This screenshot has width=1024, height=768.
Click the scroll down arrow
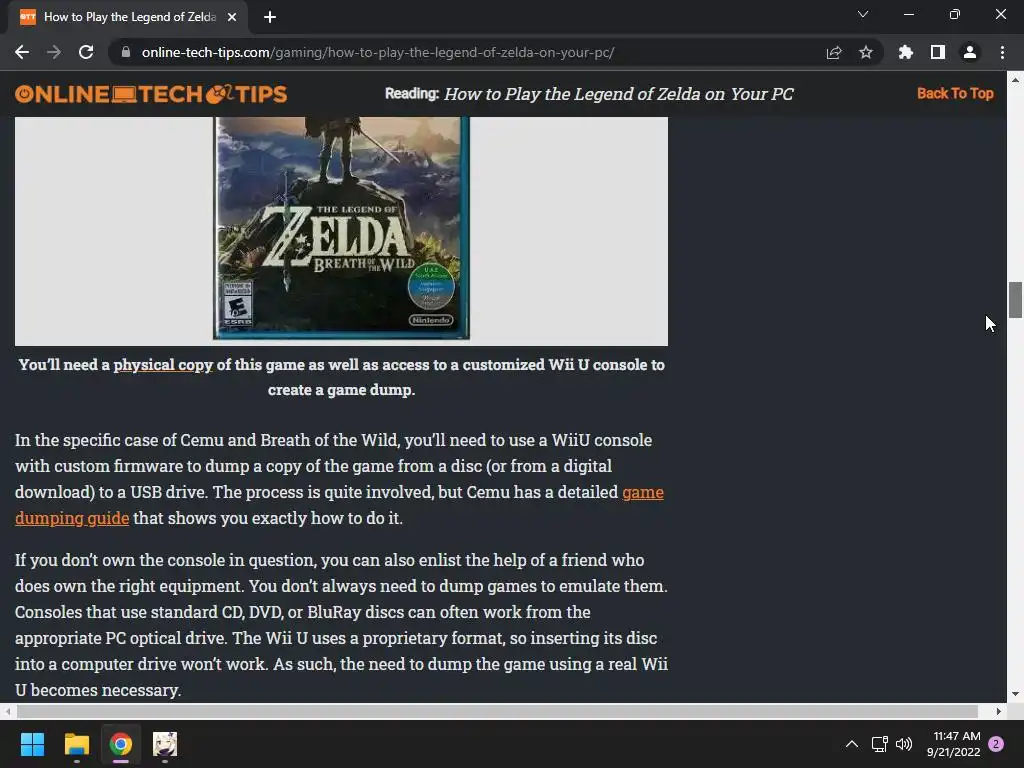click(x=1015, y=694)
